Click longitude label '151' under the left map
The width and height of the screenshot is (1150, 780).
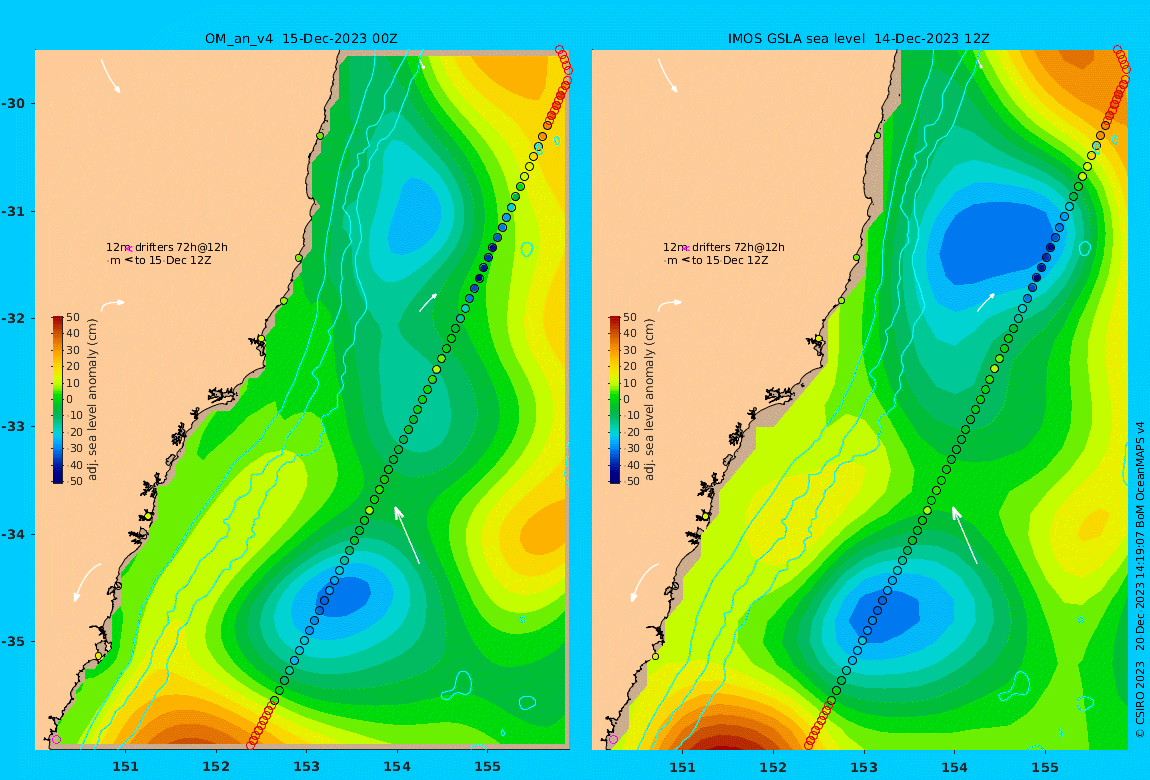[125, 767]
